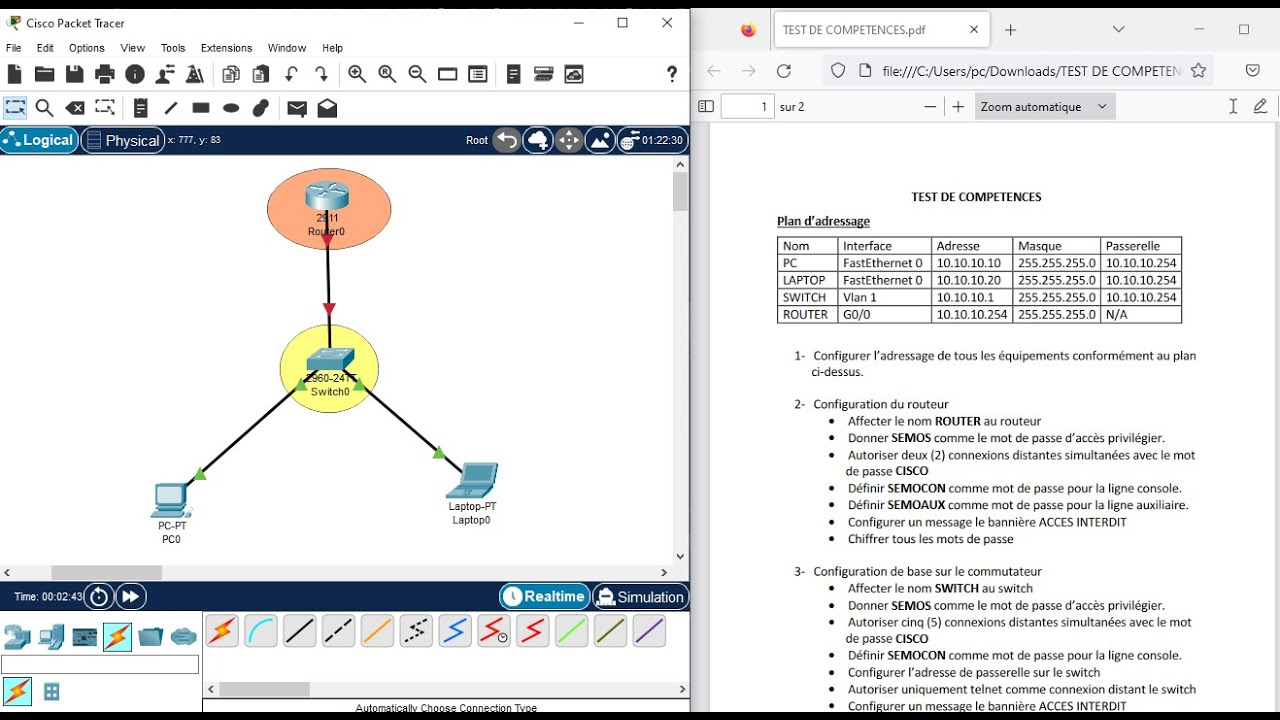This screenshot has width=1280, height=720.
Task: Click Set Tiled Background icon
Action: [x=600, y=140]
